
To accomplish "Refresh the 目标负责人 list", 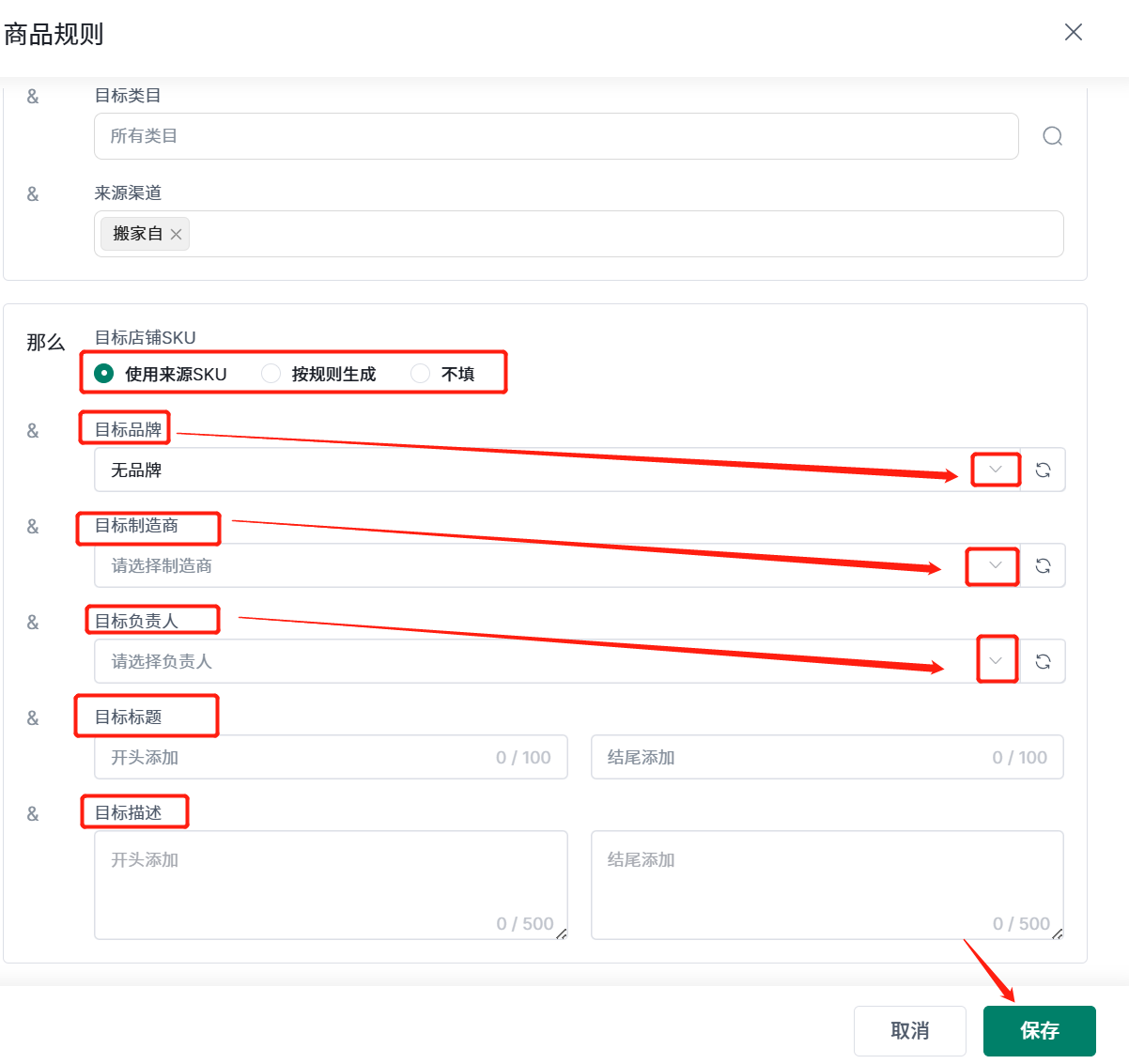I will (1043, 661).
